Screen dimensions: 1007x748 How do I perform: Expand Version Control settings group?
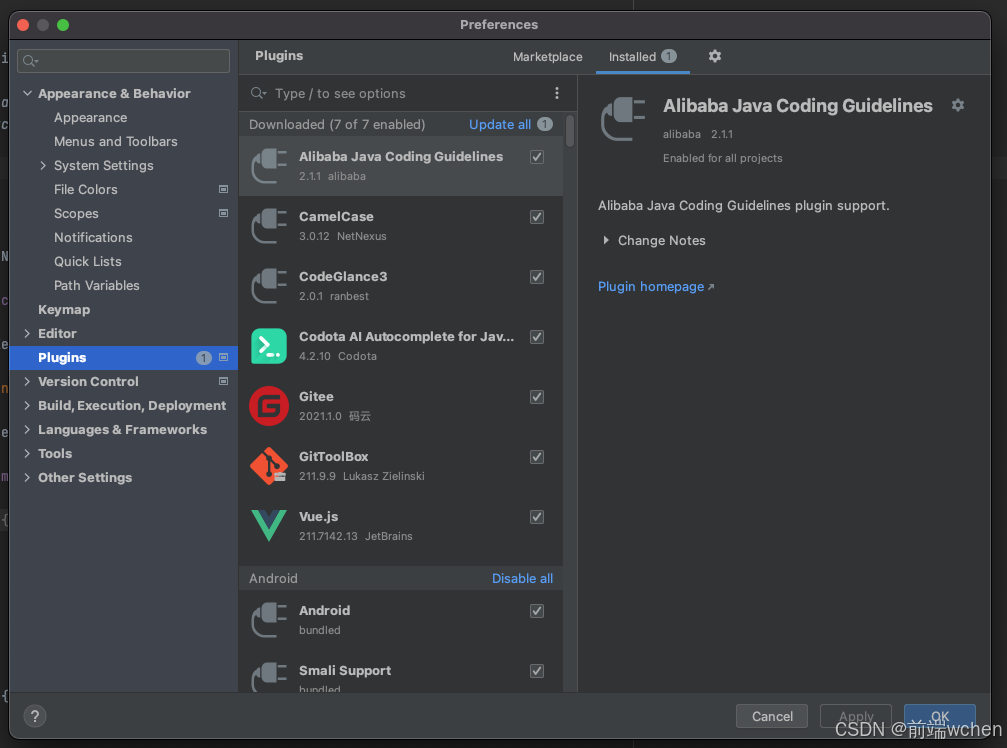pos(27,381)
